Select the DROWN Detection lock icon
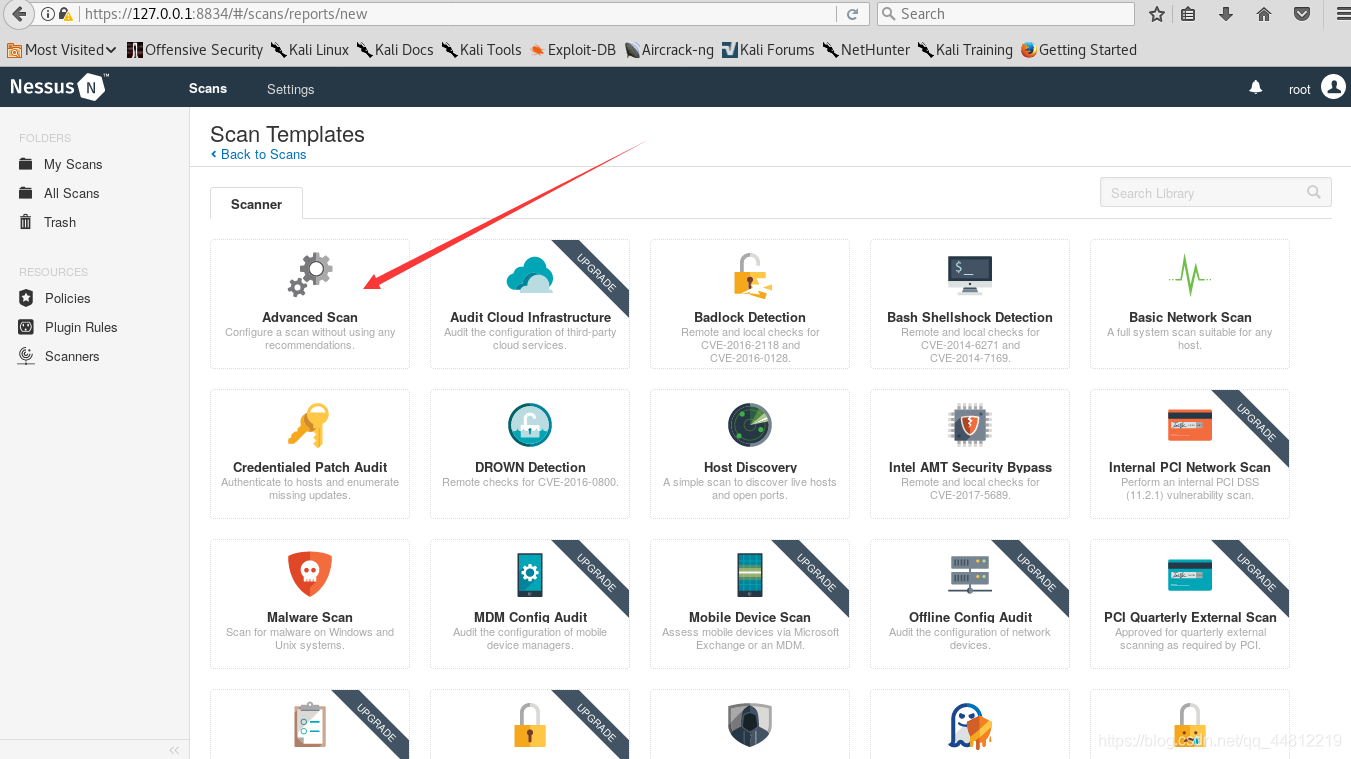Viewport: 1351px width, 759px height. (530, 426)
